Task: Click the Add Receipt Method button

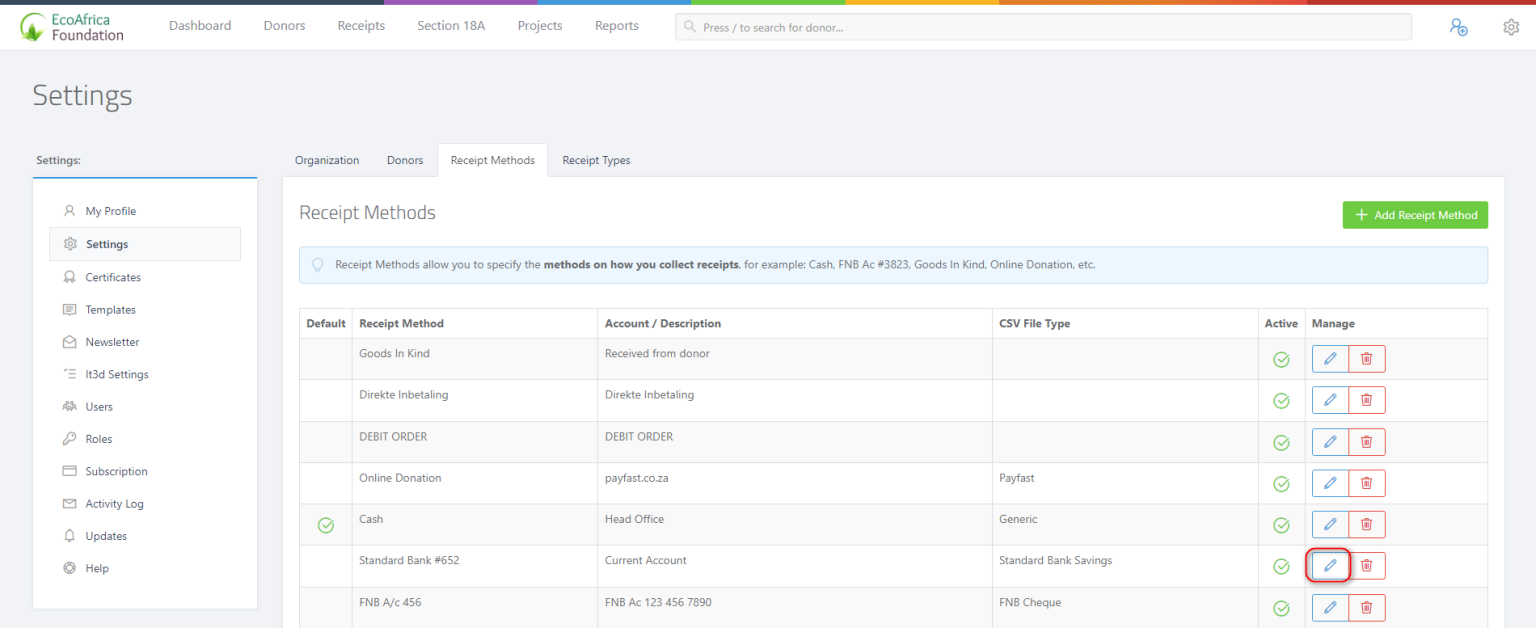Action: click(x=1415, y=214)
